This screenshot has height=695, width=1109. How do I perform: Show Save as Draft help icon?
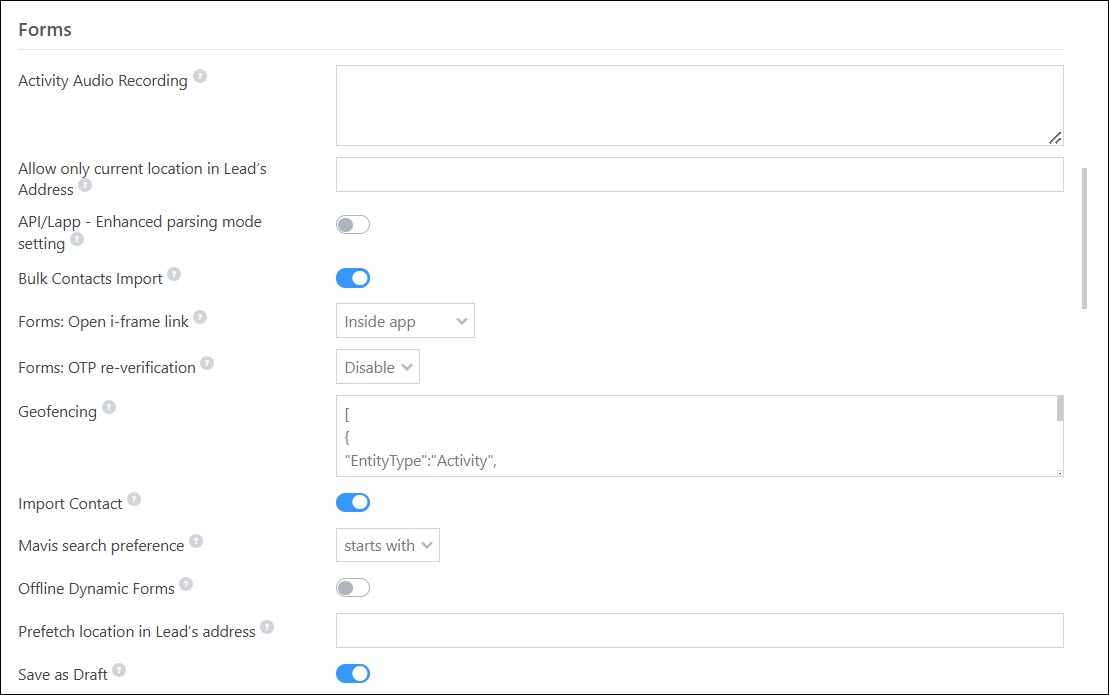click(x=119, y=670)
